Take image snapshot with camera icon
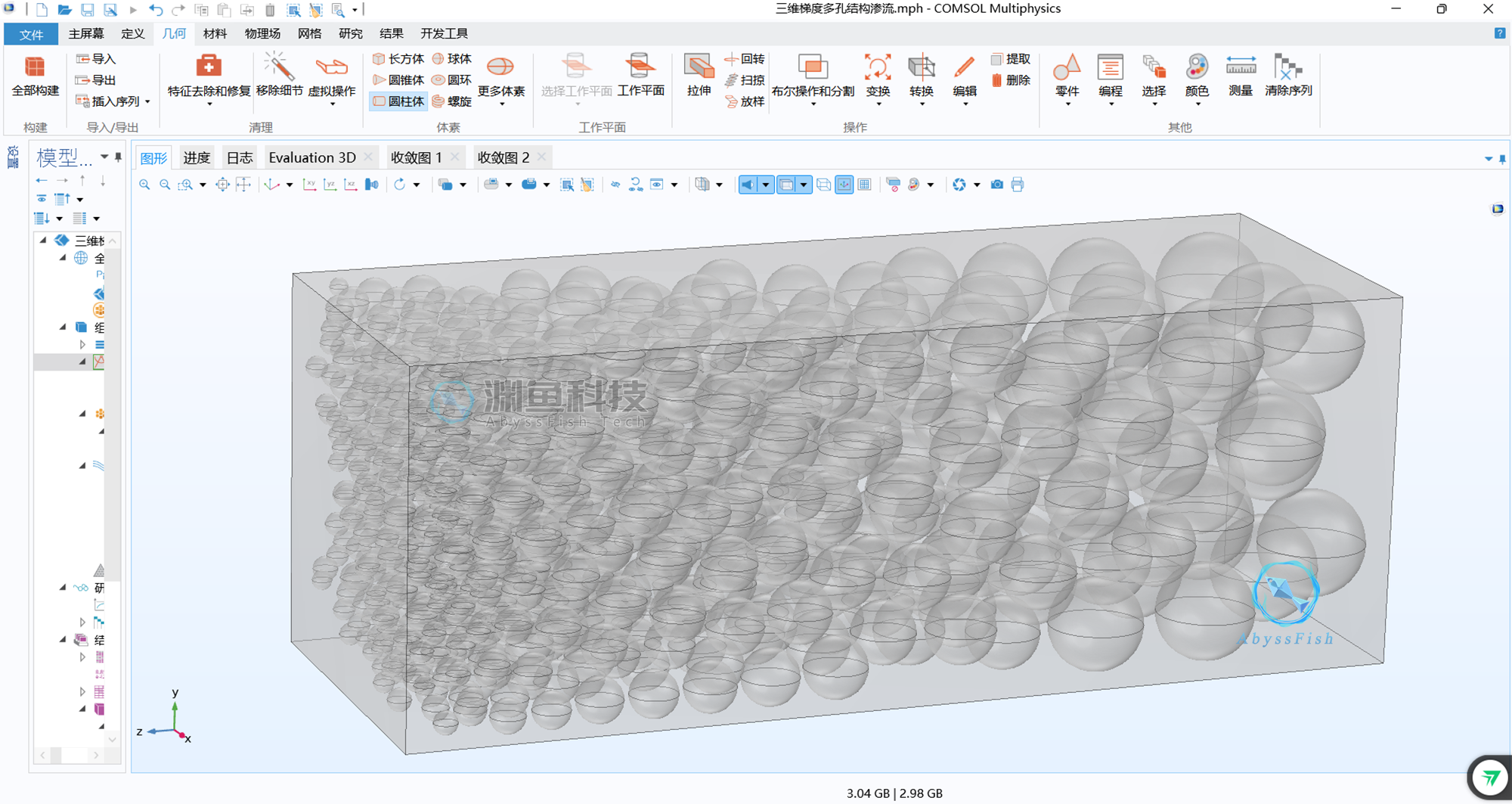The height and width of the screenshot is (804, 1512). pos(997,185)
